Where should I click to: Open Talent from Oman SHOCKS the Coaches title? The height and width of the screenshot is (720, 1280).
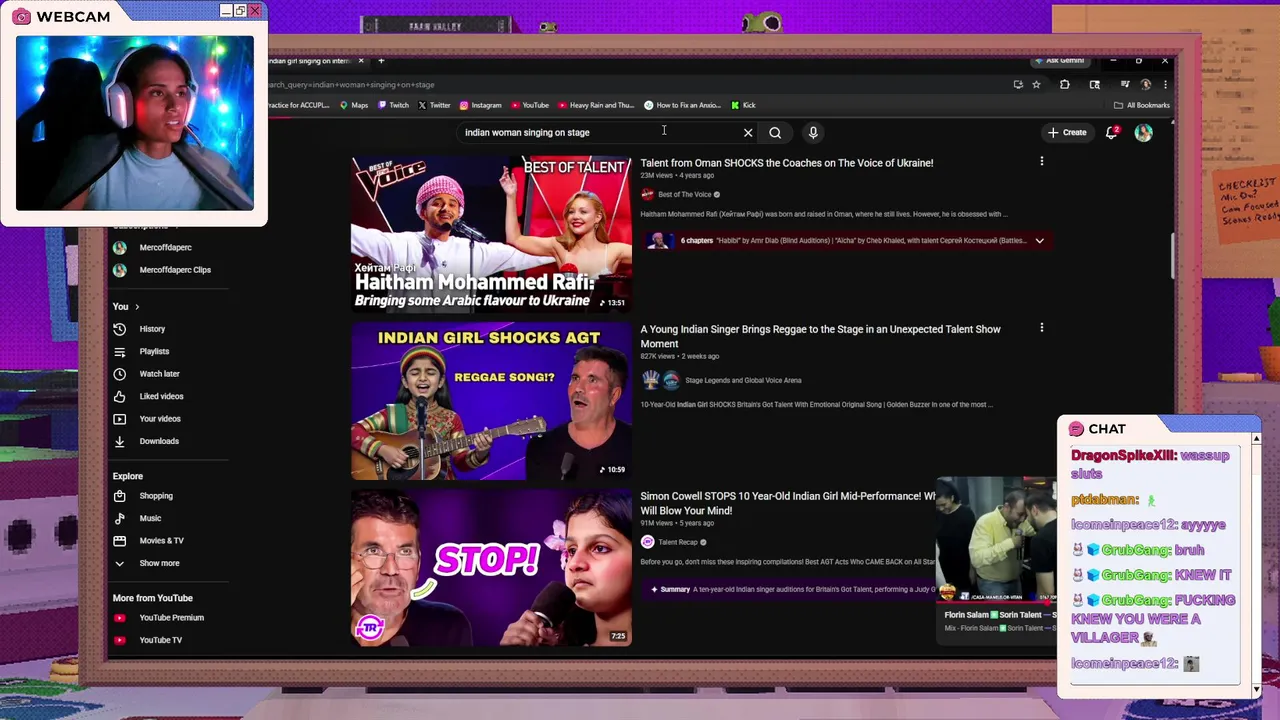787,163
